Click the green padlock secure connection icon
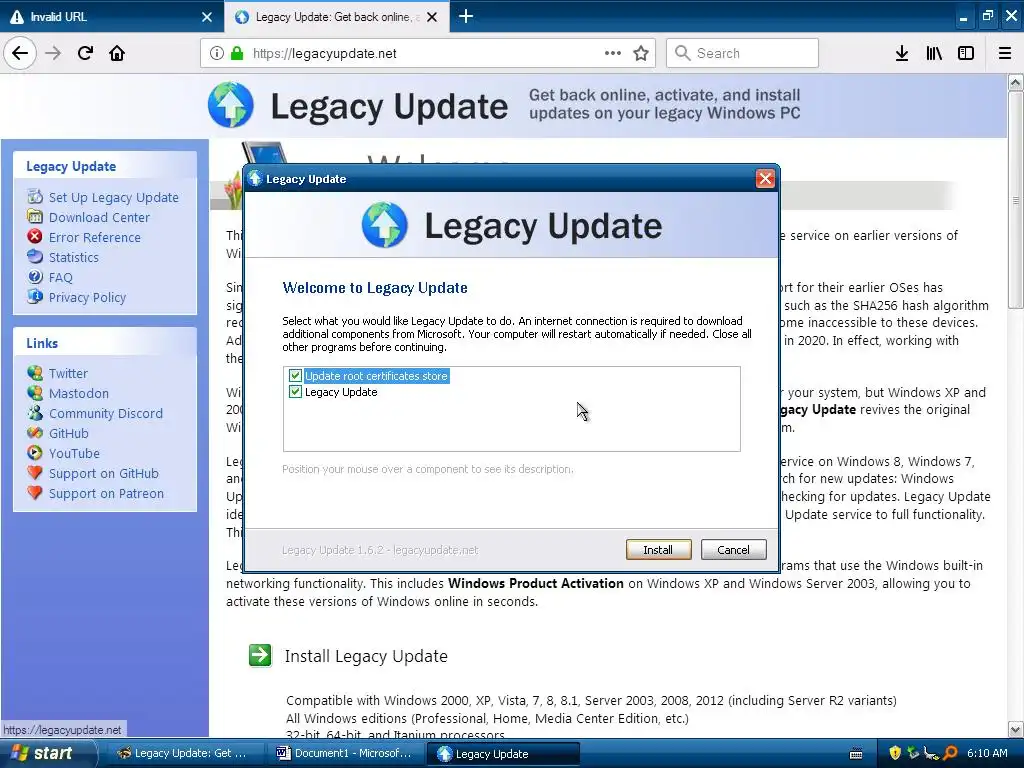1024x768 pixels. click(x=236, y=53)
